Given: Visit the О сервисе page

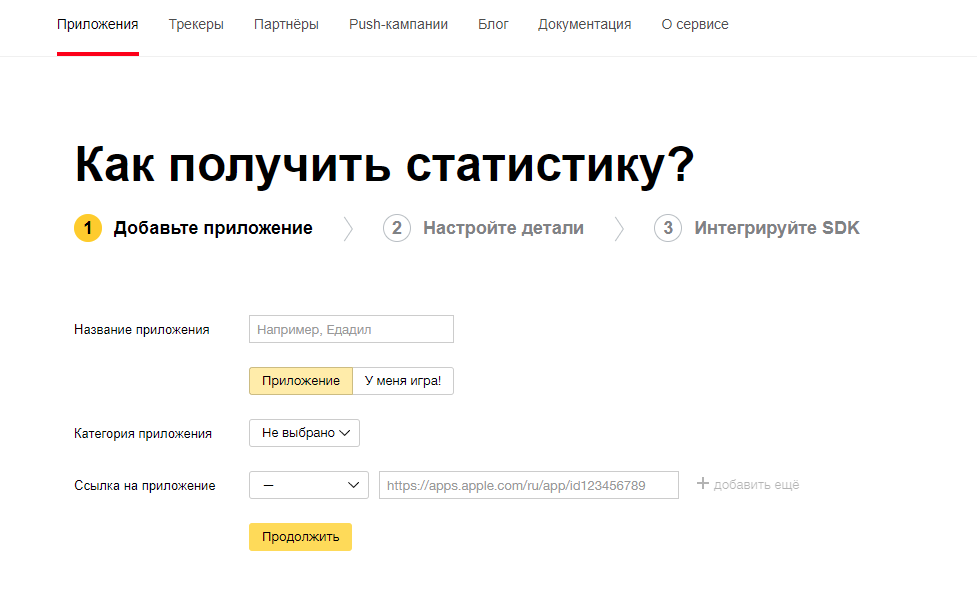Looking at the screenshot, I should [x=695, y=24].
